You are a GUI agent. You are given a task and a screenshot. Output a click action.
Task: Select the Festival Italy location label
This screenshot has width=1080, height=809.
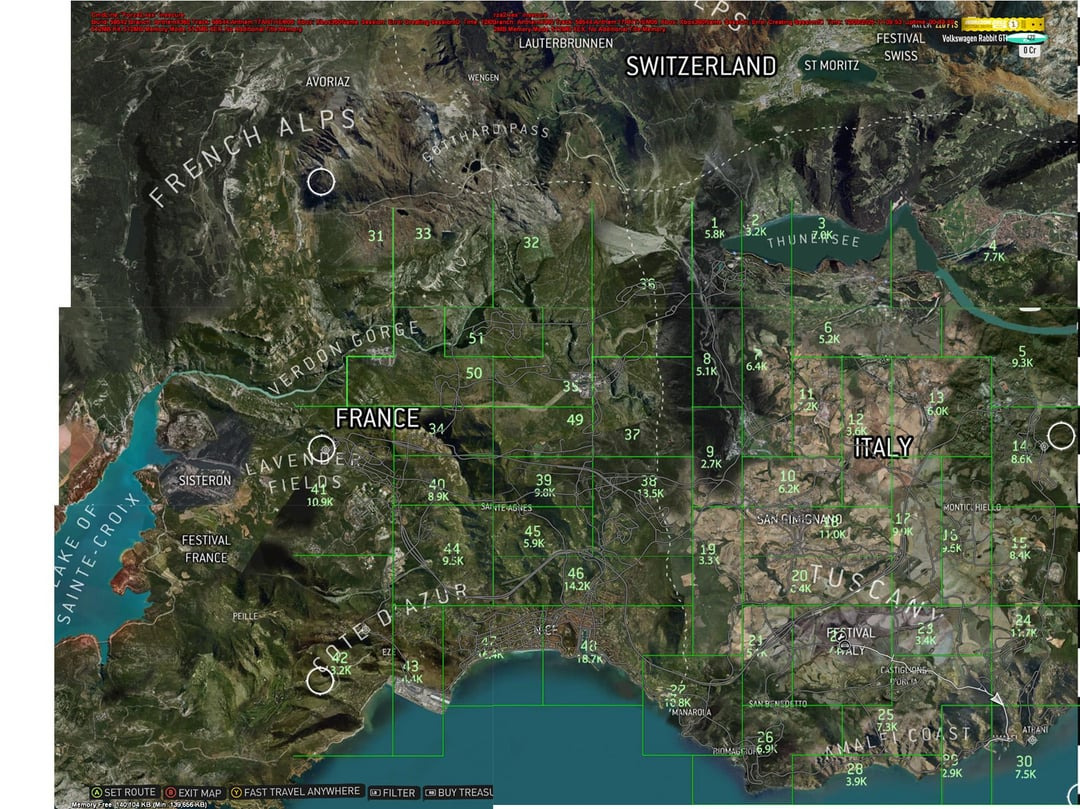(850, 640)
